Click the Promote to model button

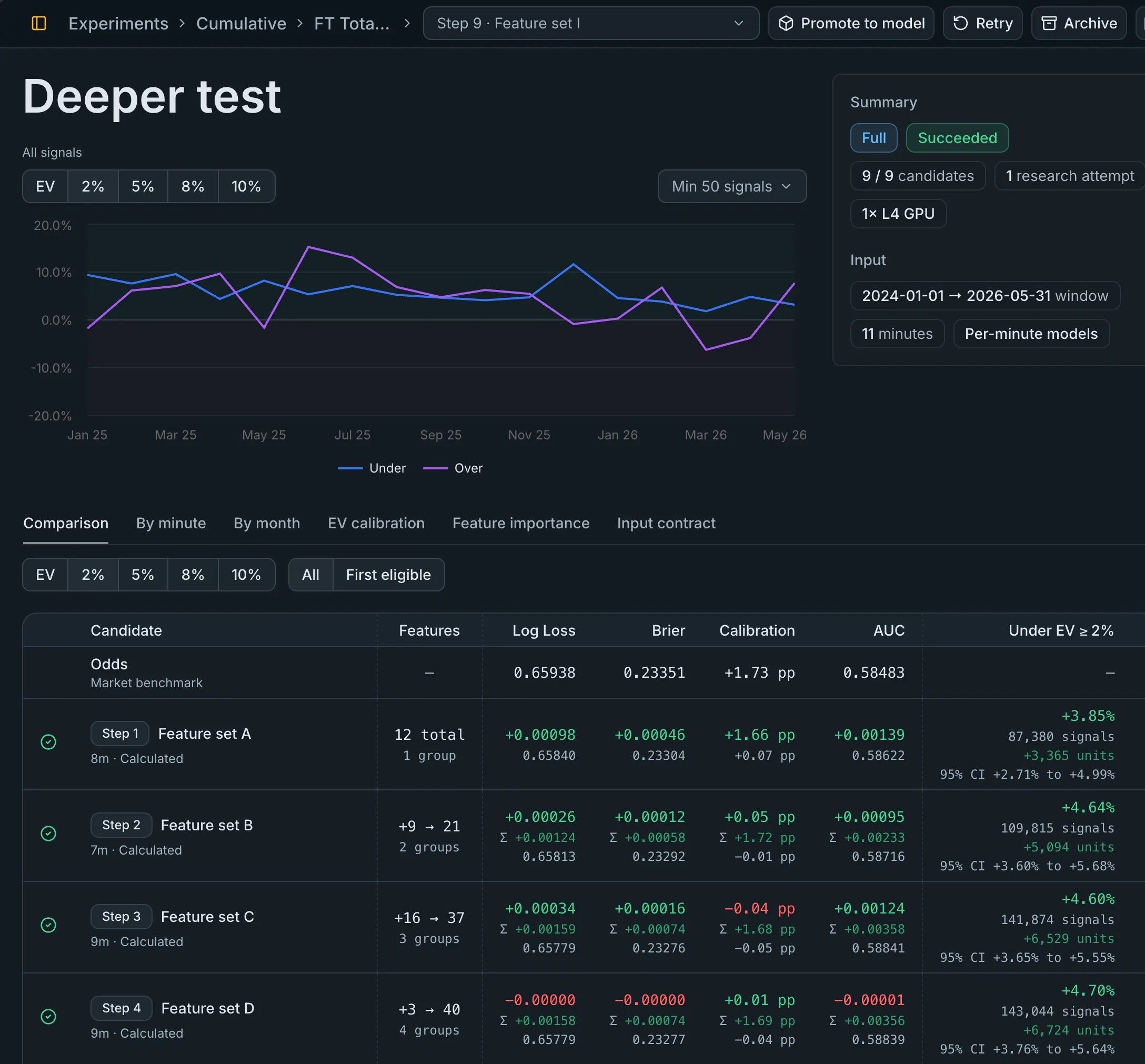(851, 23)
